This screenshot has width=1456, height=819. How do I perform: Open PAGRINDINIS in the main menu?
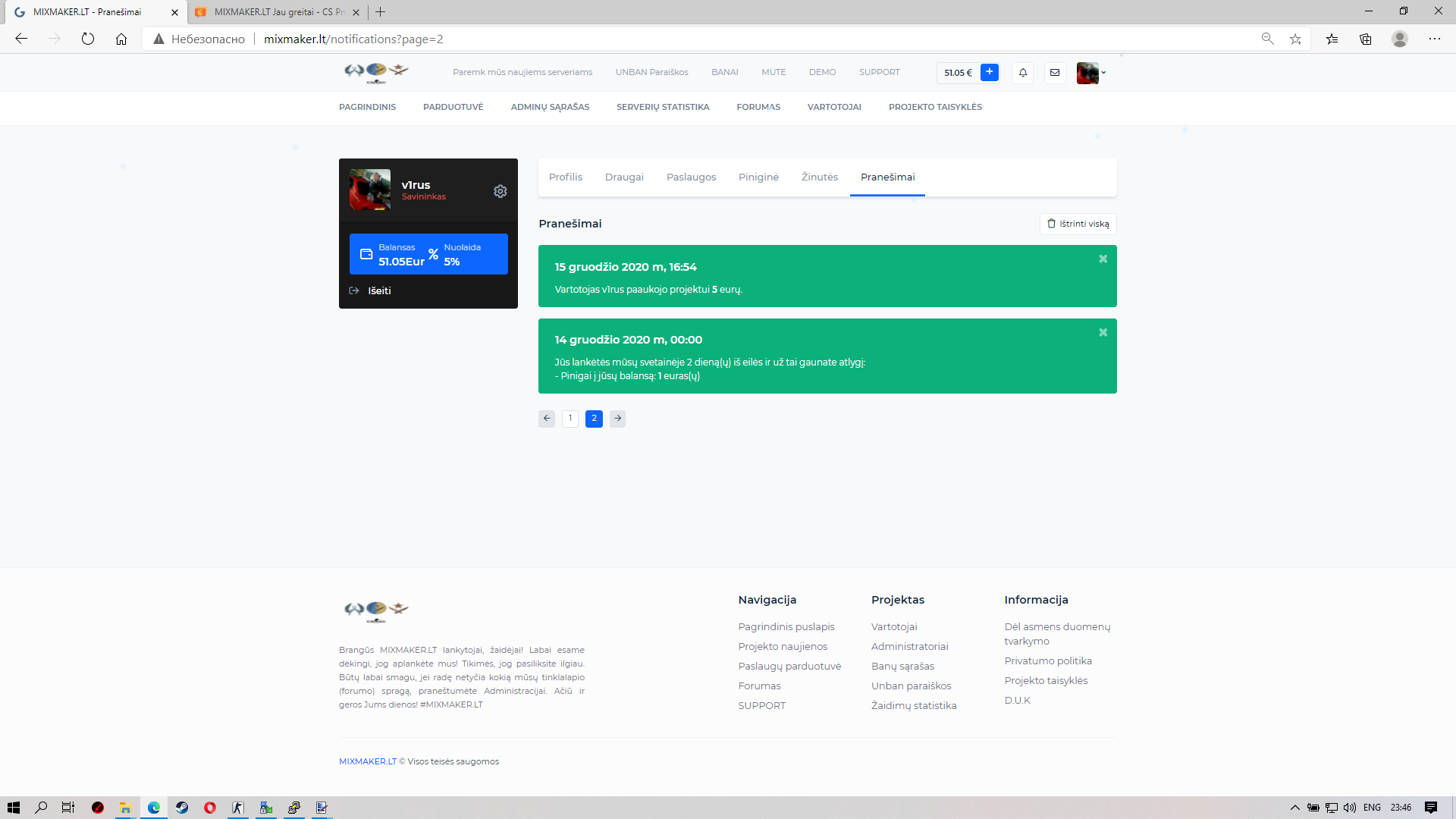[367, 108]
